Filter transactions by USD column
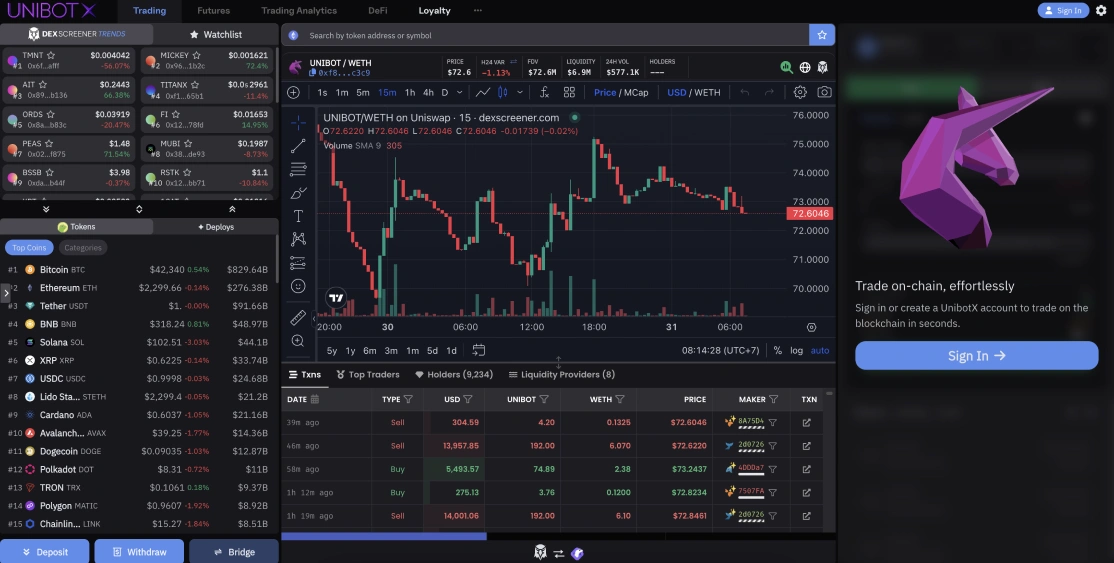Viewport: 1114px width, 563px height. tap(467, 400)
